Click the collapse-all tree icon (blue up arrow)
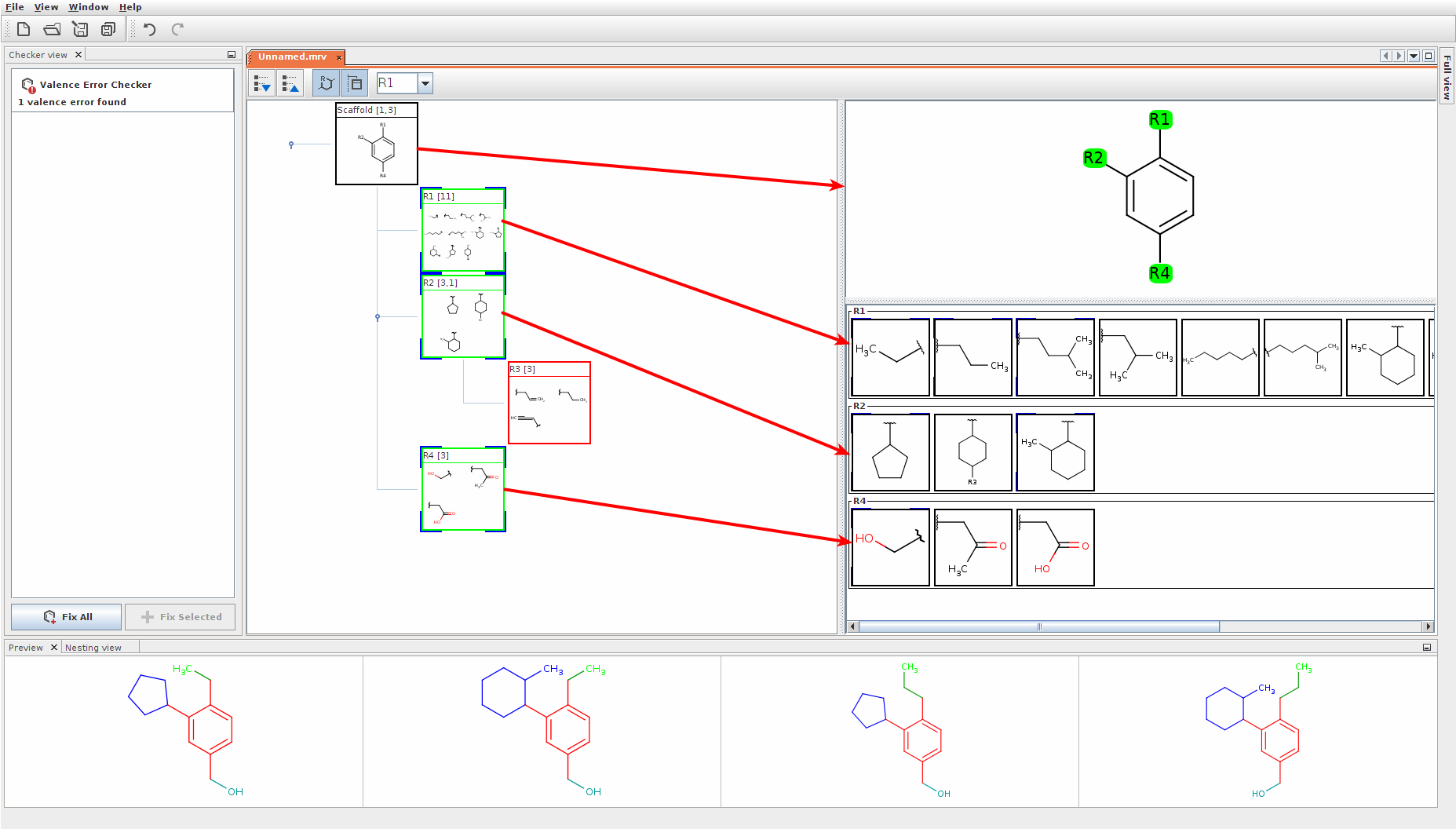Viewport: 1456px width, 829px height. pos(290,83)
